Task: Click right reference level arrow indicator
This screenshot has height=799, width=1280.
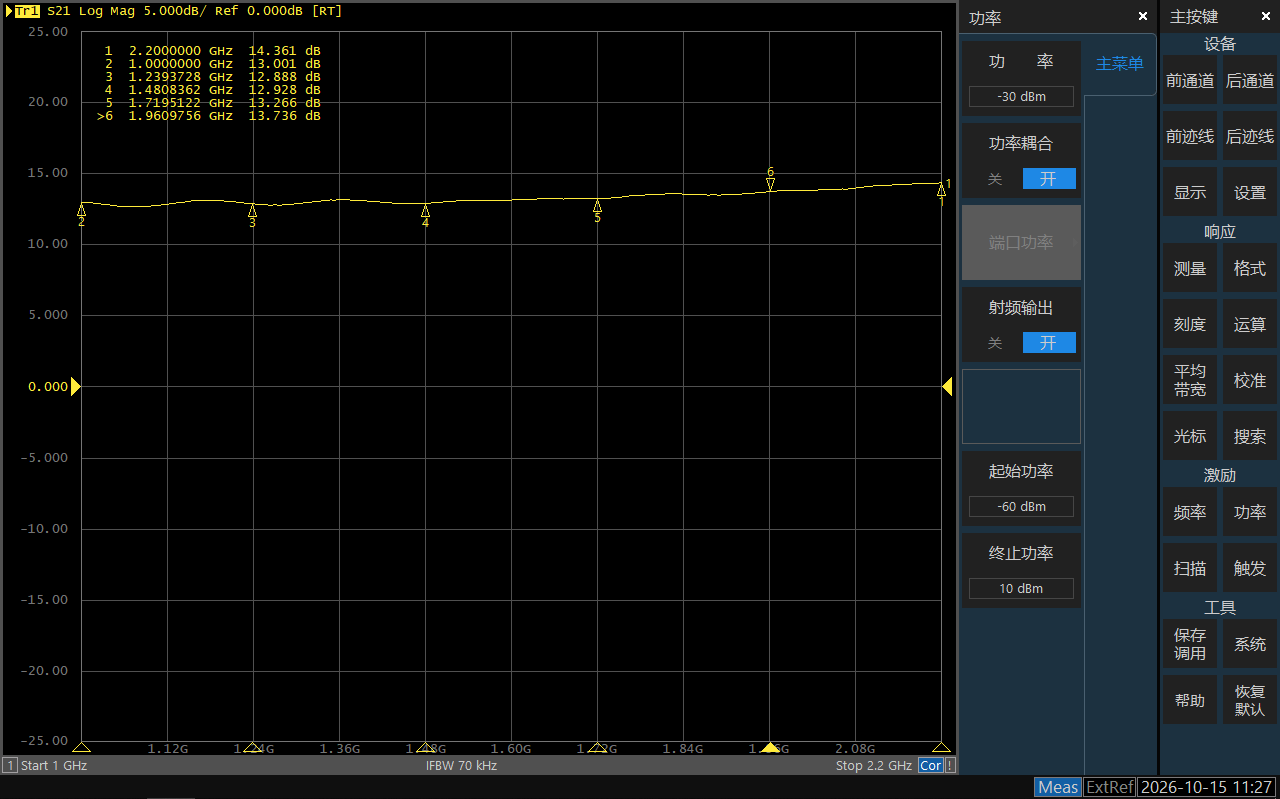Action: tap(947, 386)
